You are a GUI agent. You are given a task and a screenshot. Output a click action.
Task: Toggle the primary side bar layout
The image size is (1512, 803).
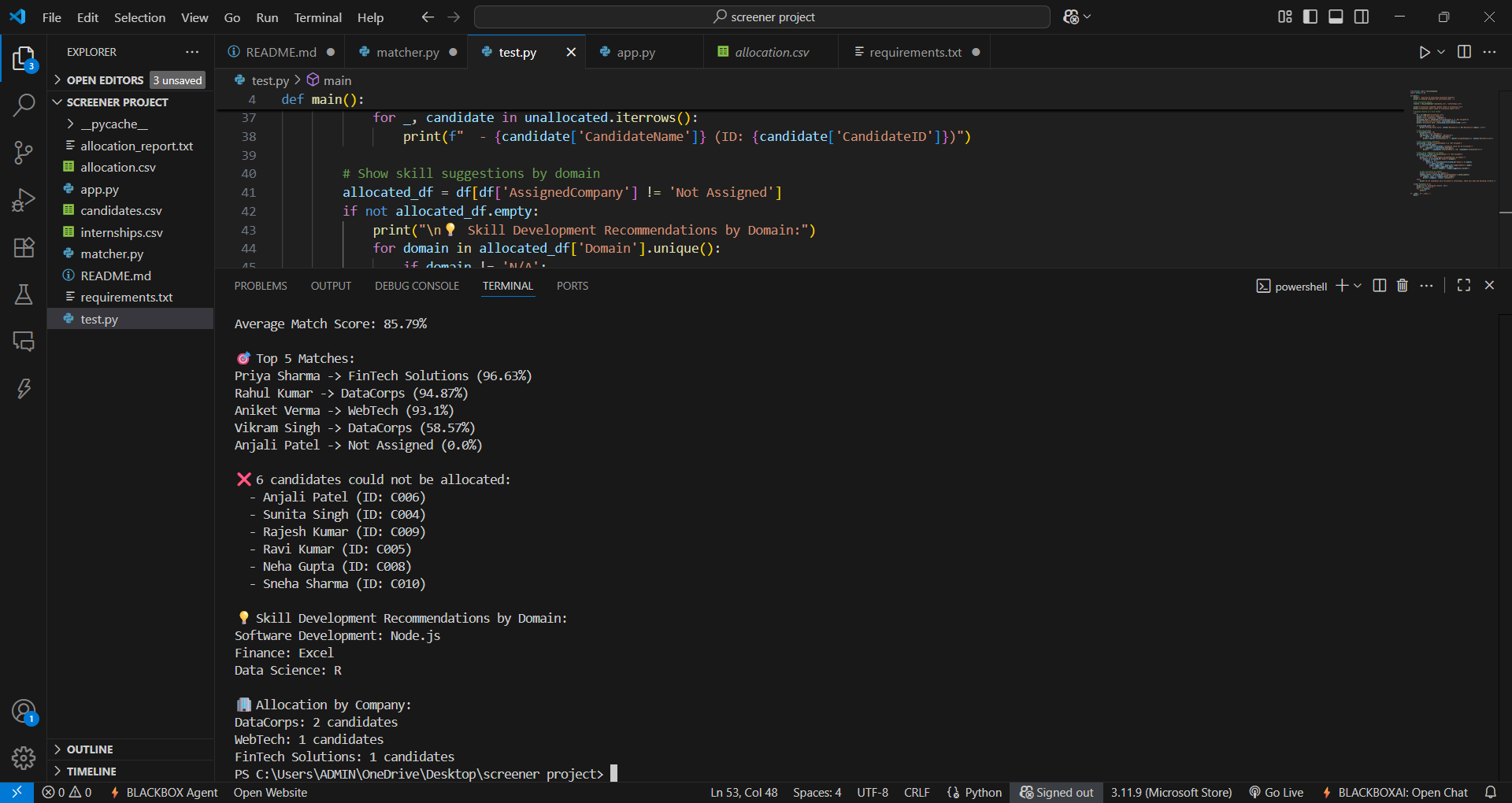[x=1310, y=17]
